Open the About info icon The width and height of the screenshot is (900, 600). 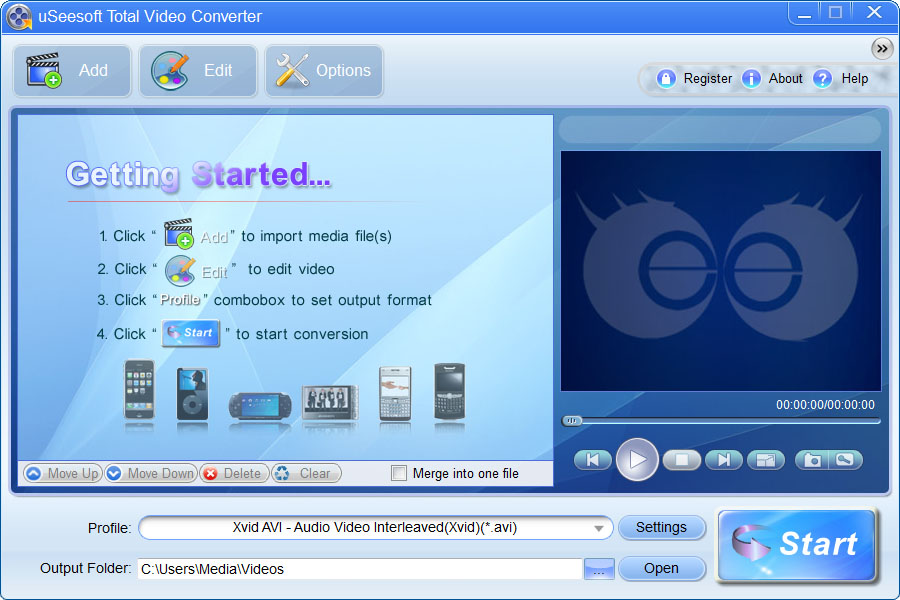tap(751, 78)
